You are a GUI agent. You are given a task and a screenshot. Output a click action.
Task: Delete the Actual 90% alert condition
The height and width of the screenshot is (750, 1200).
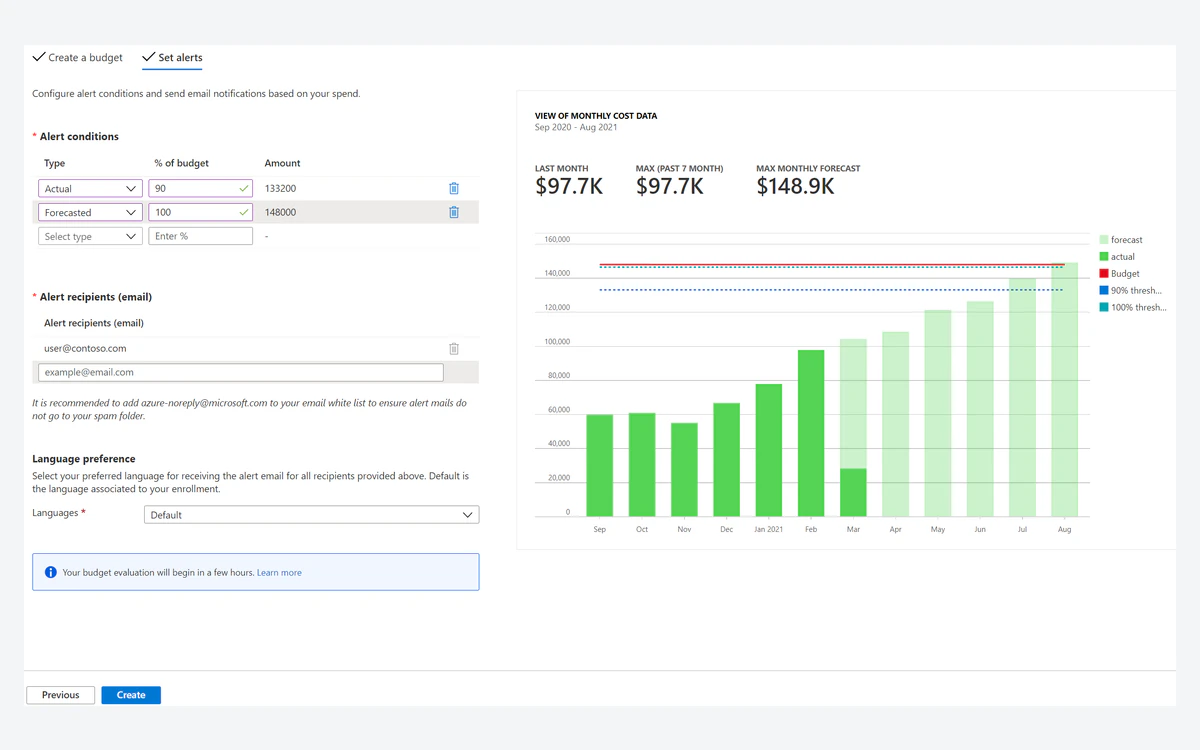(454, 188)
